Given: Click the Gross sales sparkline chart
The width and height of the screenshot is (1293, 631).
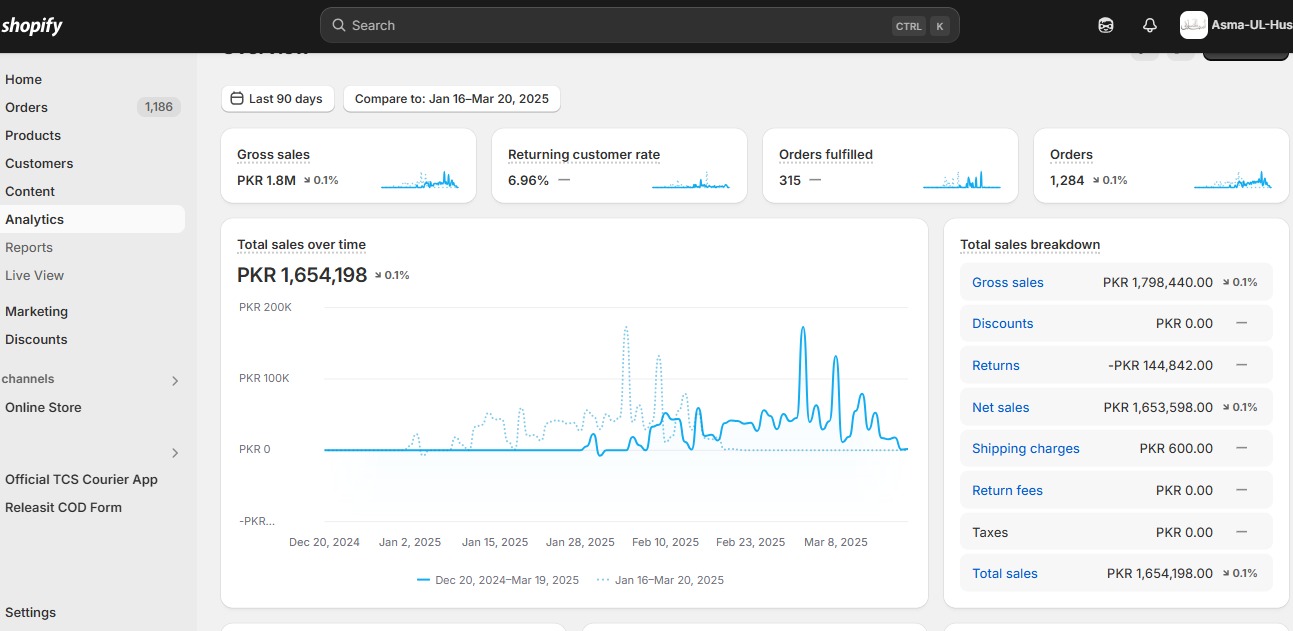Looking at the screenshot, I should (x=420, y=179).
